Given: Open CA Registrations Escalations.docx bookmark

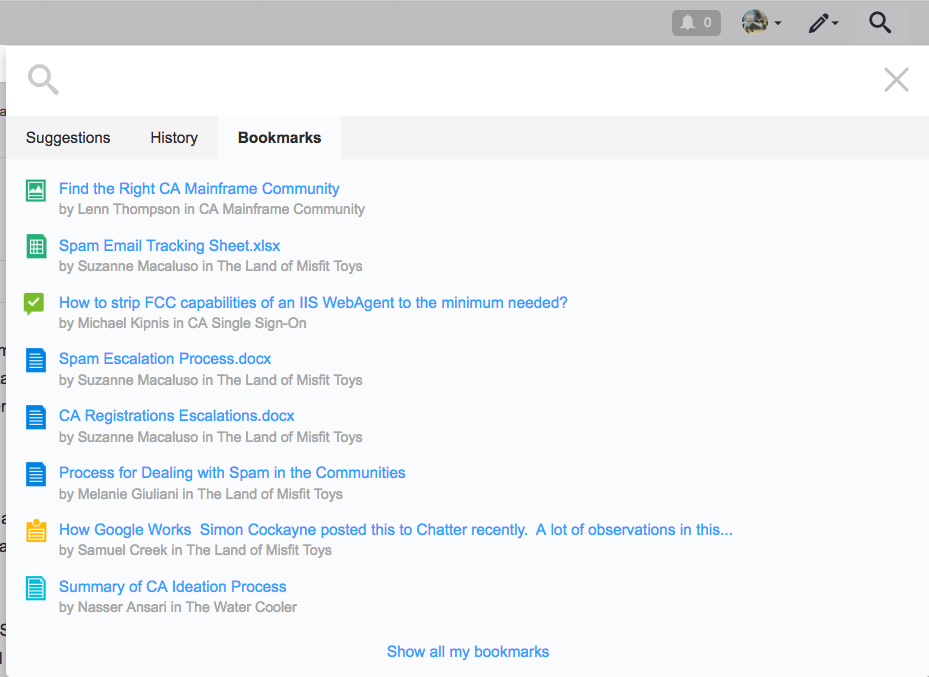Looking at the screenshot, I should coord(177,416).
